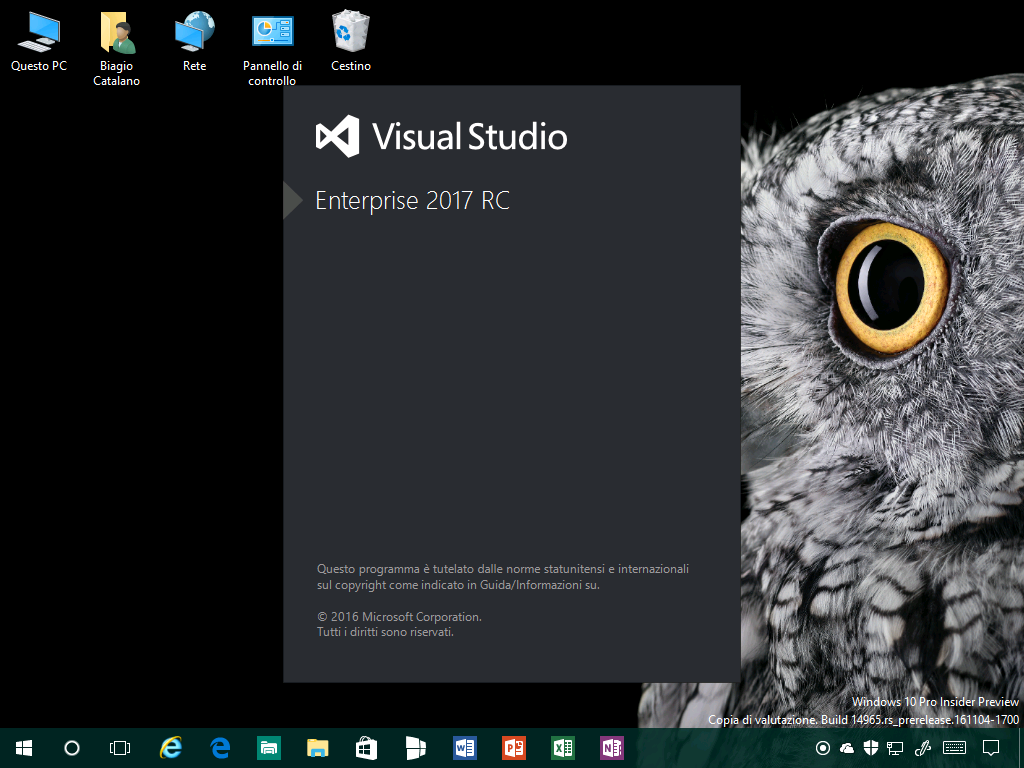Open the white tilted-window app on taskbar
1024x768 pixels.
click(x=416, y=748)
